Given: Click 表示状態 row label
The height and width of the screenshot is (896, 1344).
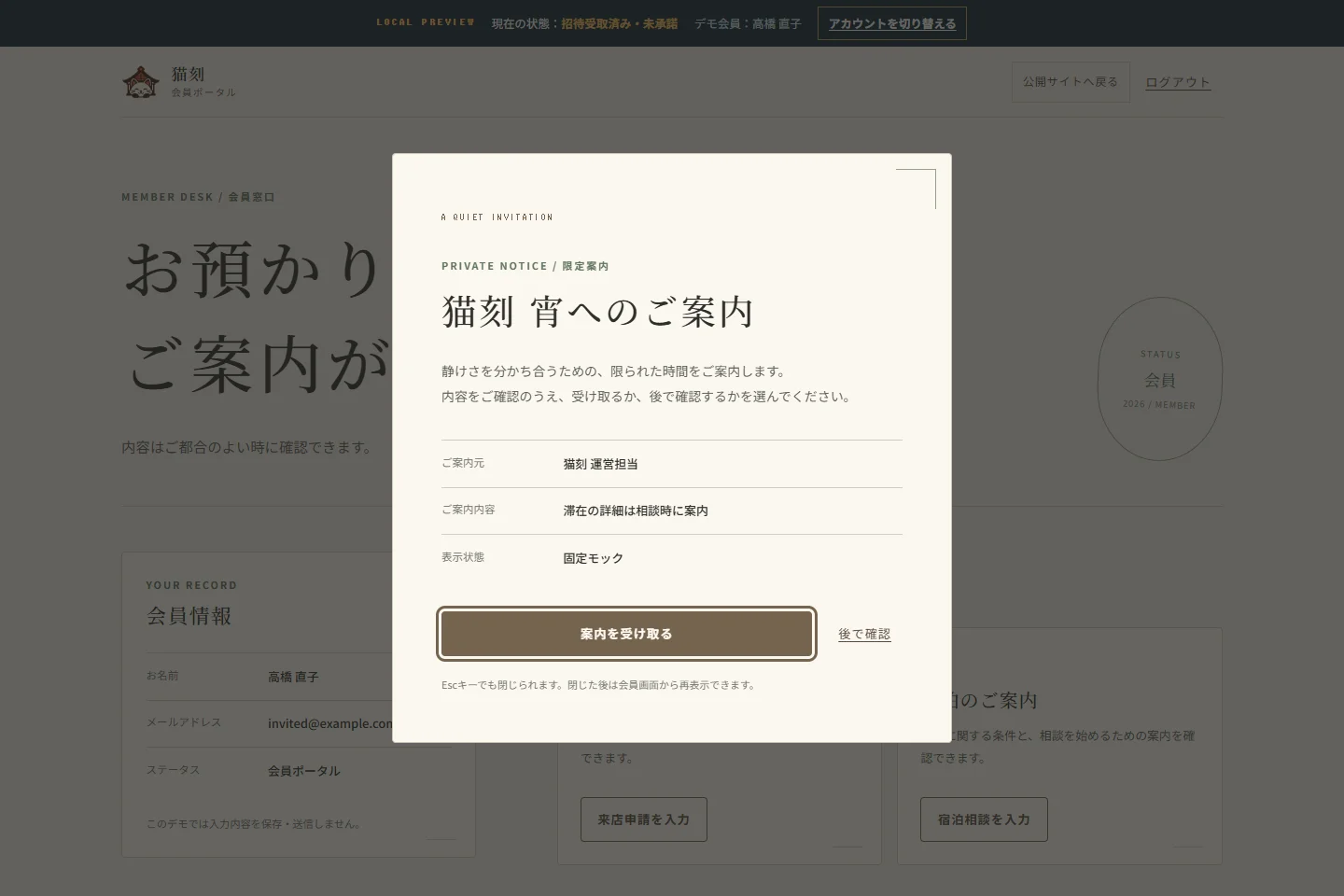Looking at the screenshot, I should click(463, 557).
